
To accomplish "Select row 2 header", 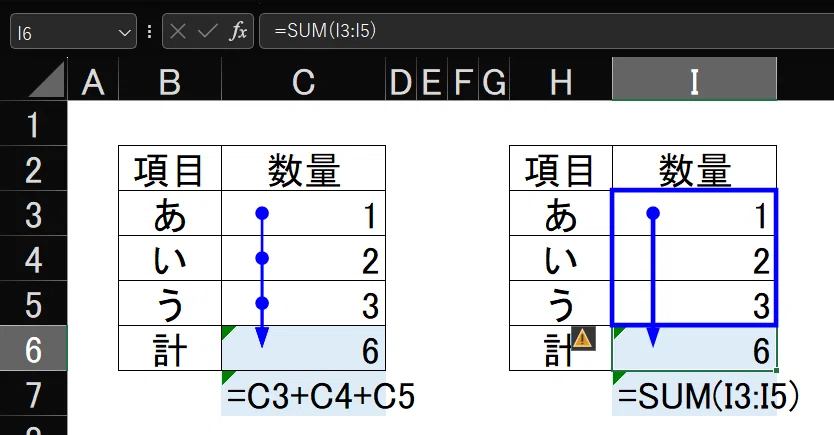I will [34, 169].
